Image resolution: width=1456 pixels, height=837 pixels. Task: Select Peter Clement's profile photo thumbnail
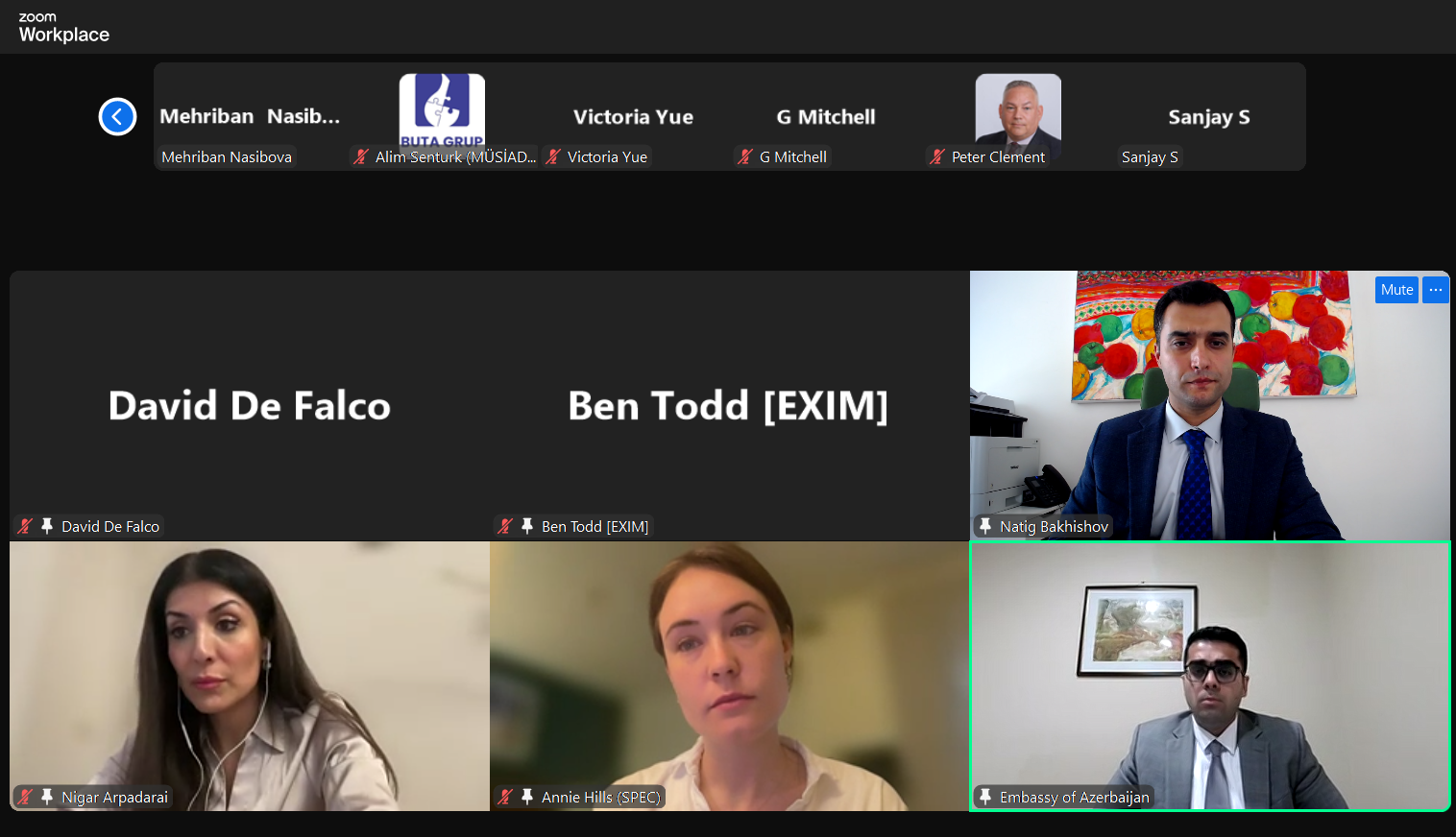(1018, 109)
